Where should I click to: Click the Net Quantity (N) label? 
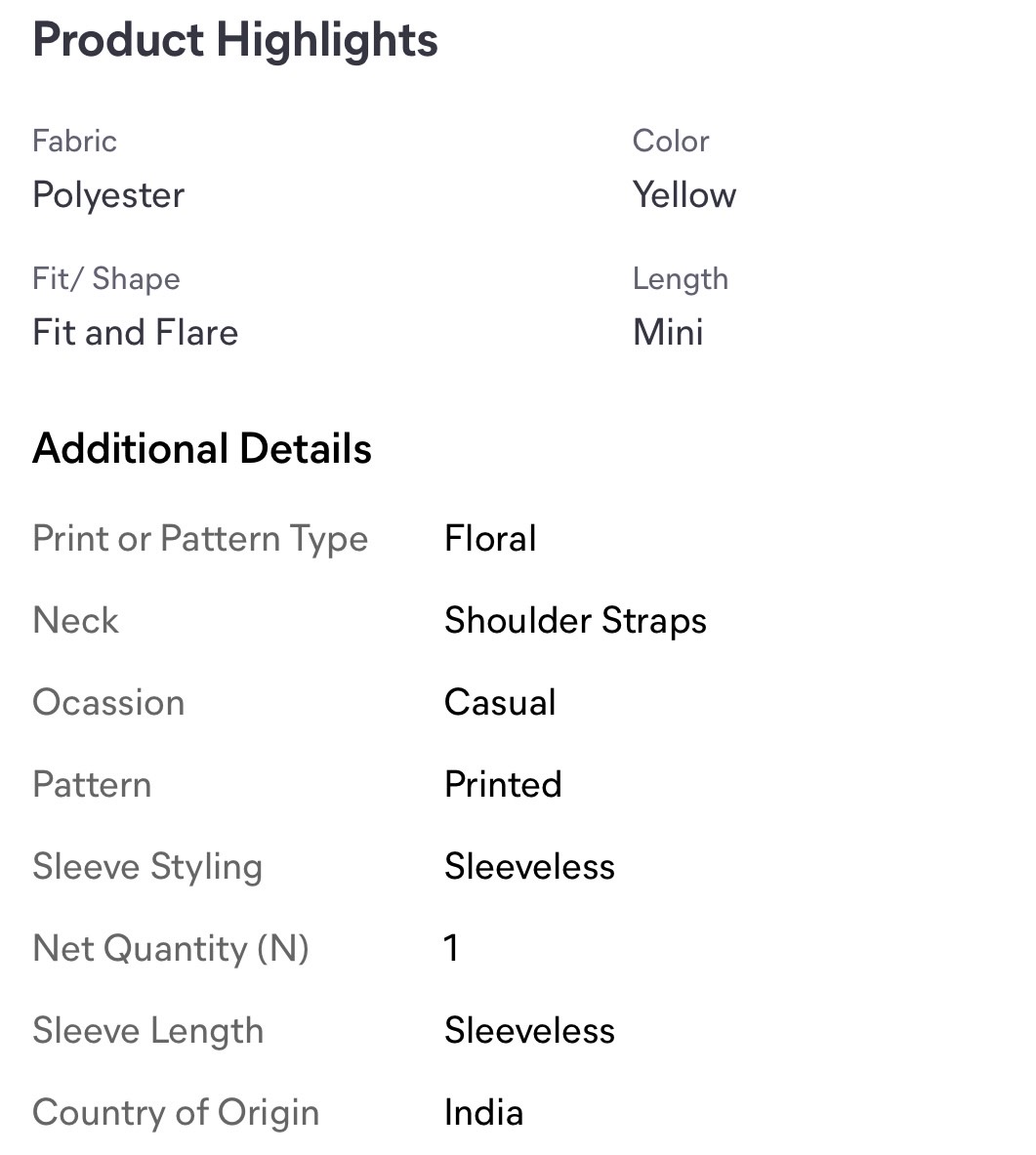(171, 949)
